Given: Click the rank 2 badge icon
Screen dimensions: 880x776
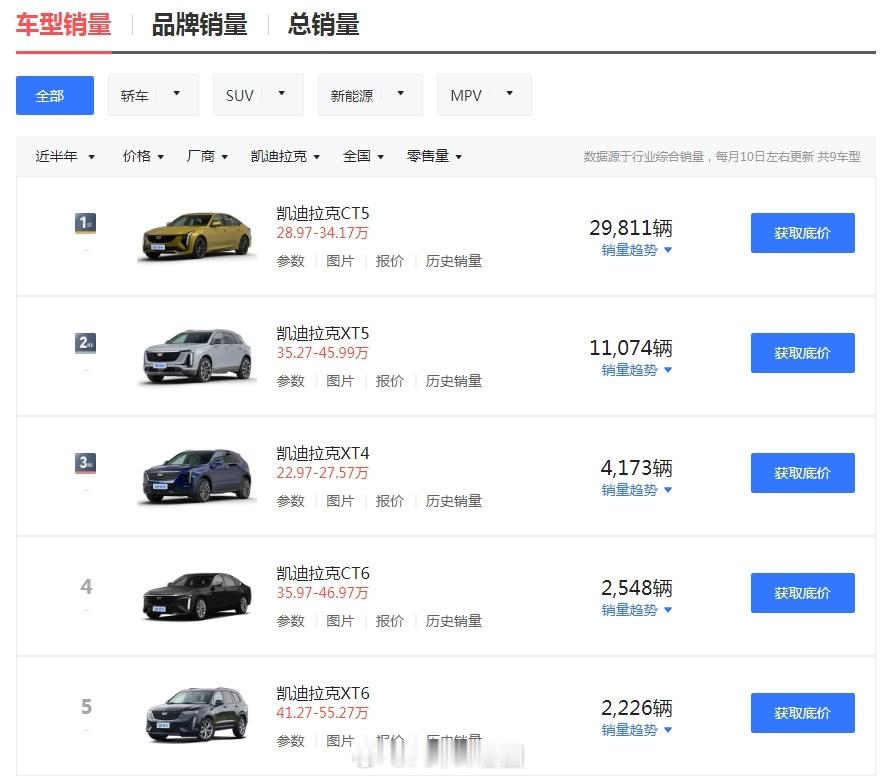Looking at the screenshot, I should [x=85, y=343].
